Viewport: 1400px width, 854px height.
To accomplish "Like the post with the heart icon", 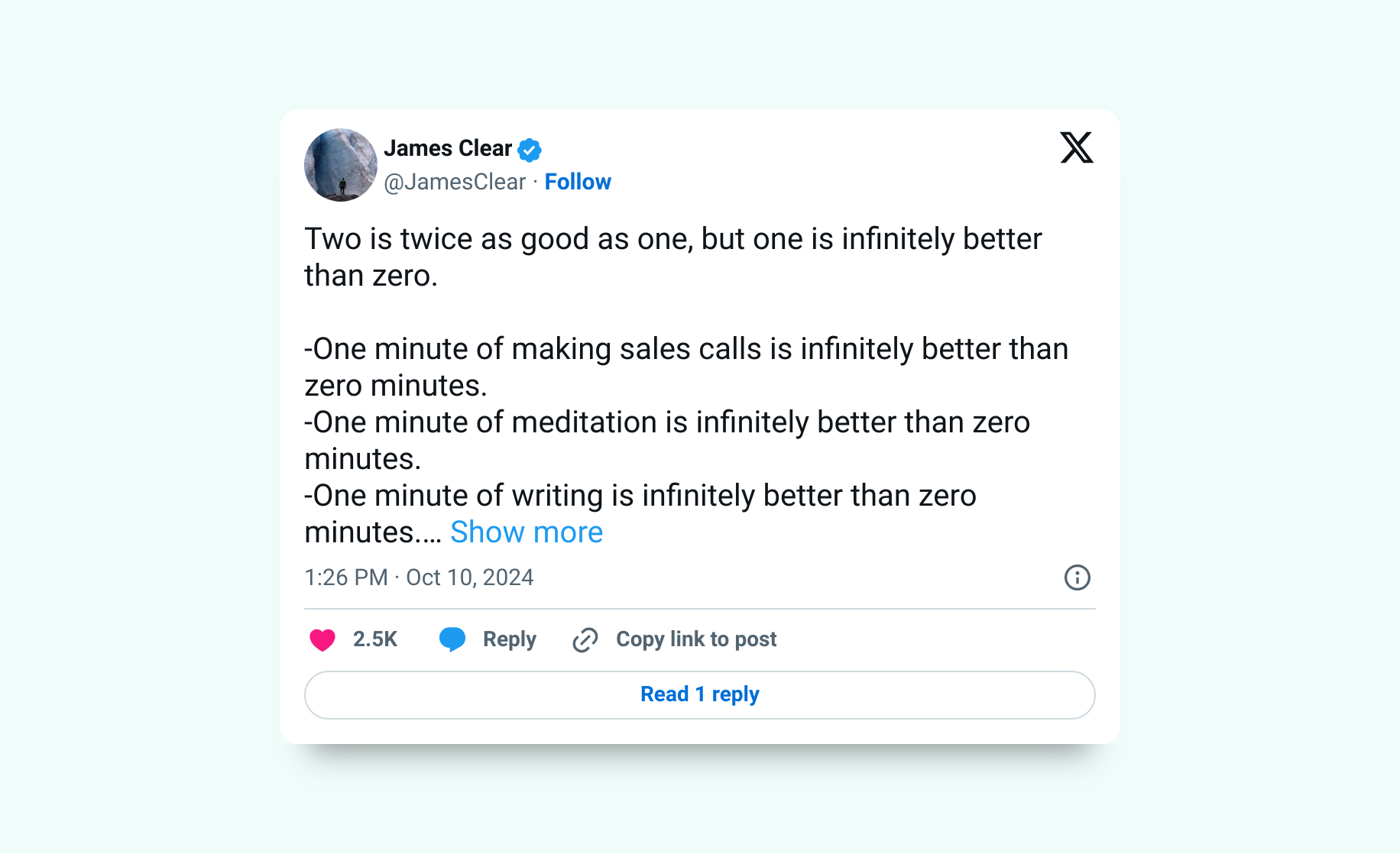I will (x=322, y=639).
